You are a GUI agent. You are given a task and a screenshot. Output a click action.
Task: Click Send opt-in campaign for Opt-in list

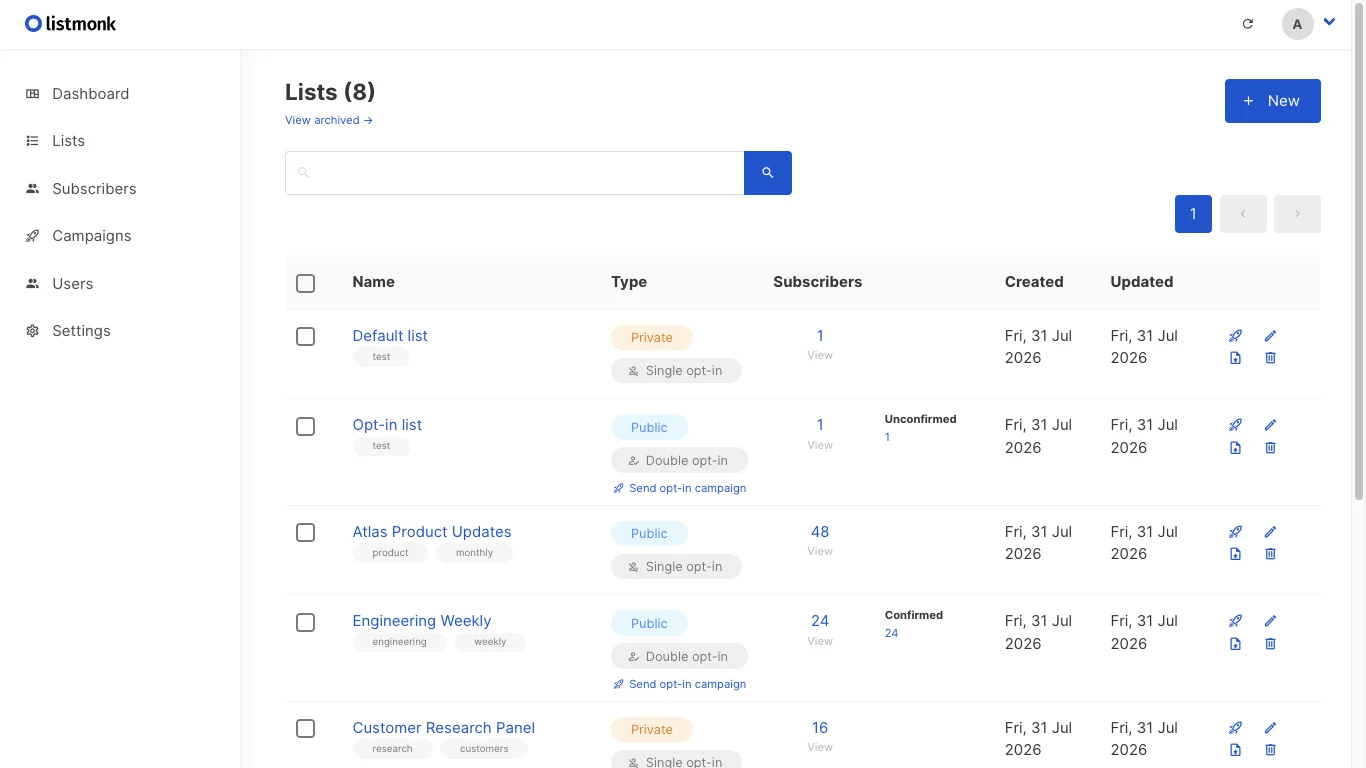coord(680,488)
